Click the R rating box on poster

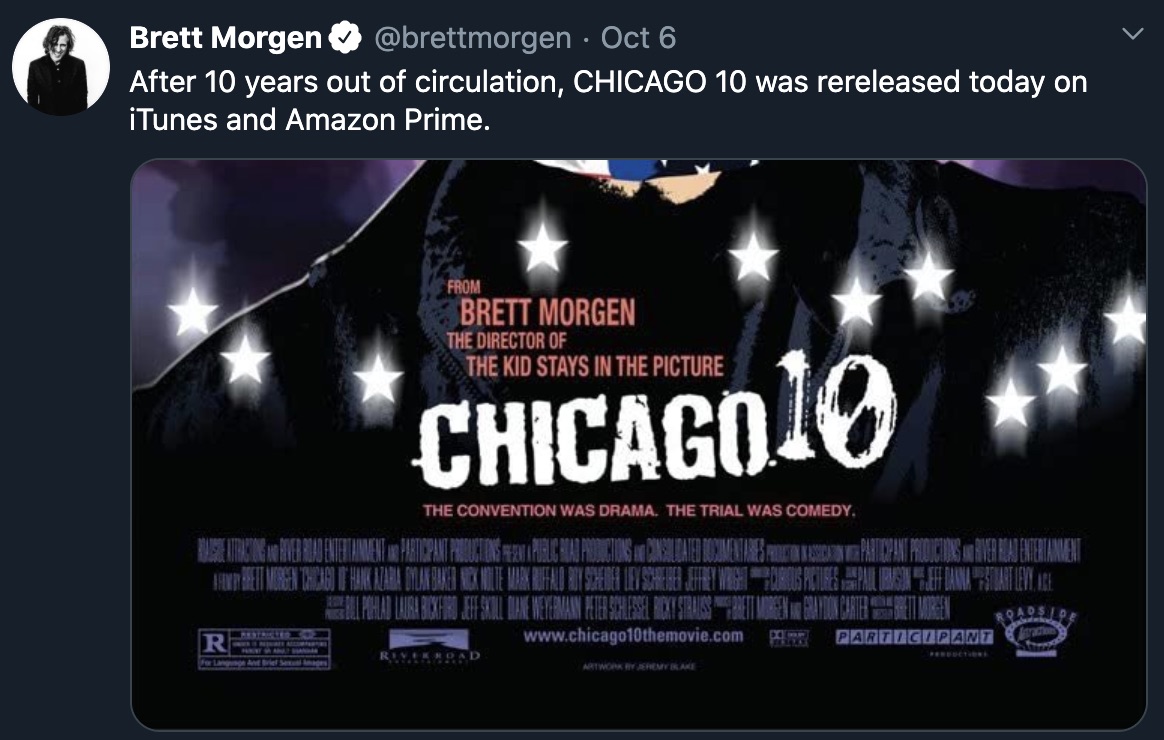point(264,649)
